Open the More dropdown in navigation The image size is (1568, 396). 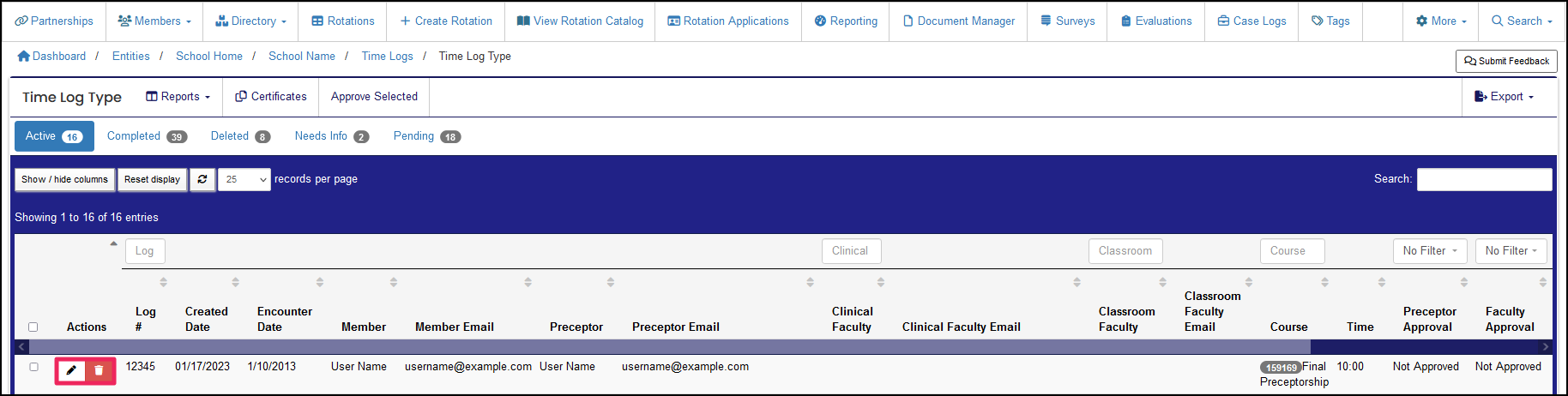pyautogui.click(x=1441, y=21)
